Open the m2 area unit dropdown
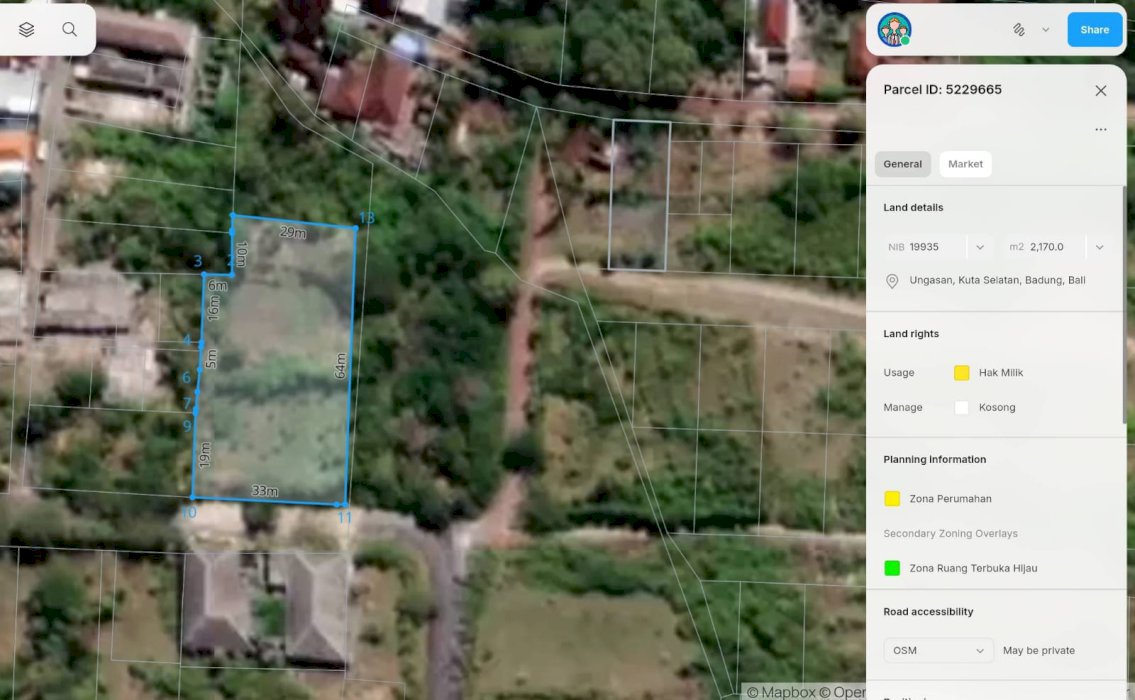This screenshot has height=700, width=1135. click(x=1099, y=247)
